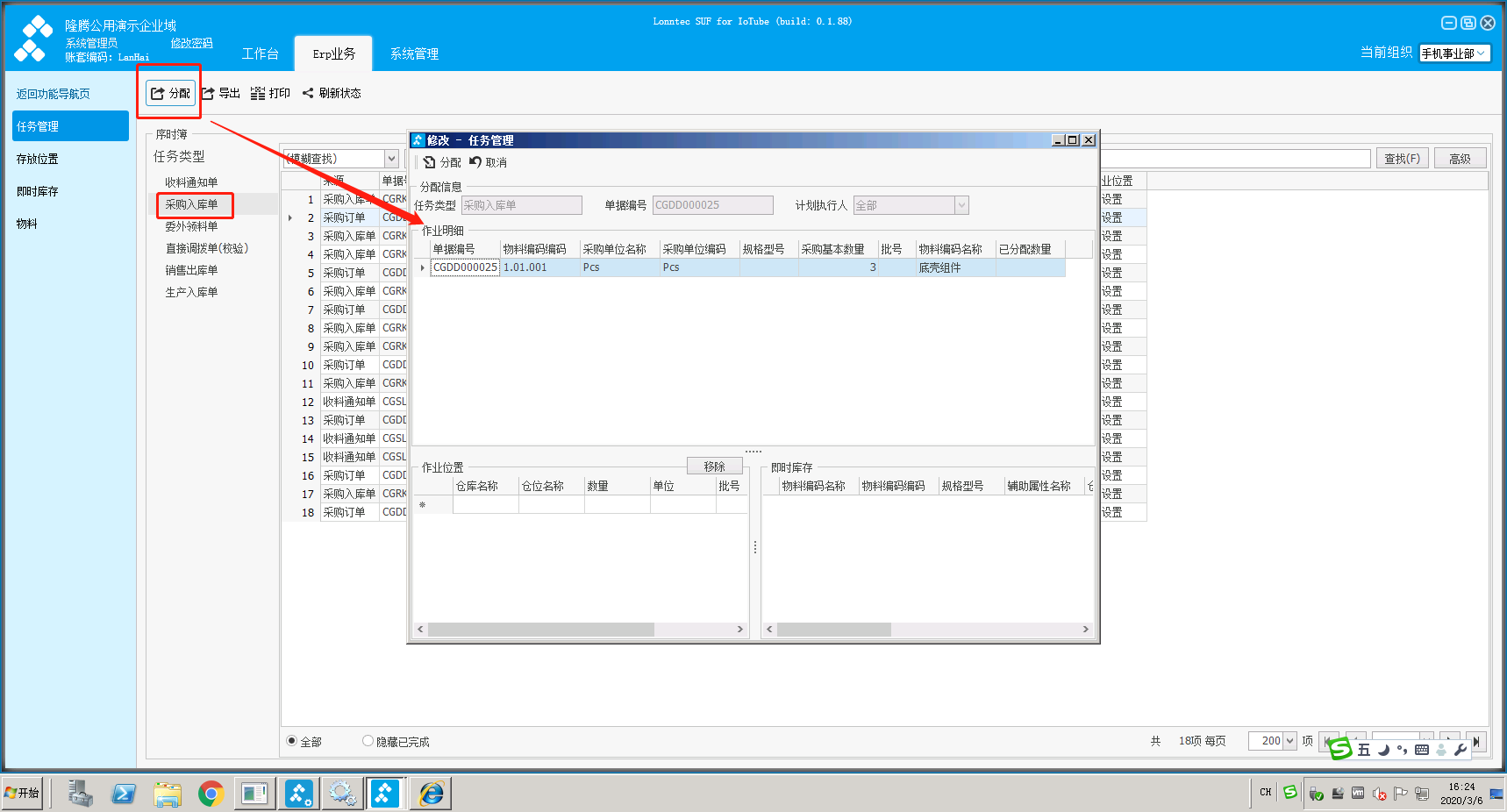Screen dimensions: 1507x812
Task: Go to the last page of results
Action: click(1477, 741)
